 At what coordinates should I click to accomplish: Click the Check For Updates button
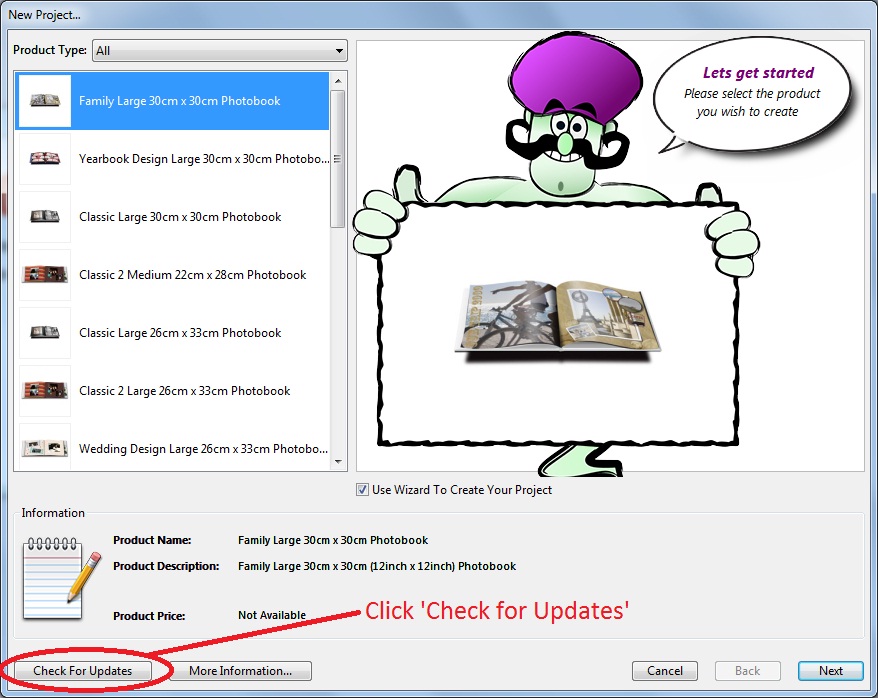(x=83, y=671)
